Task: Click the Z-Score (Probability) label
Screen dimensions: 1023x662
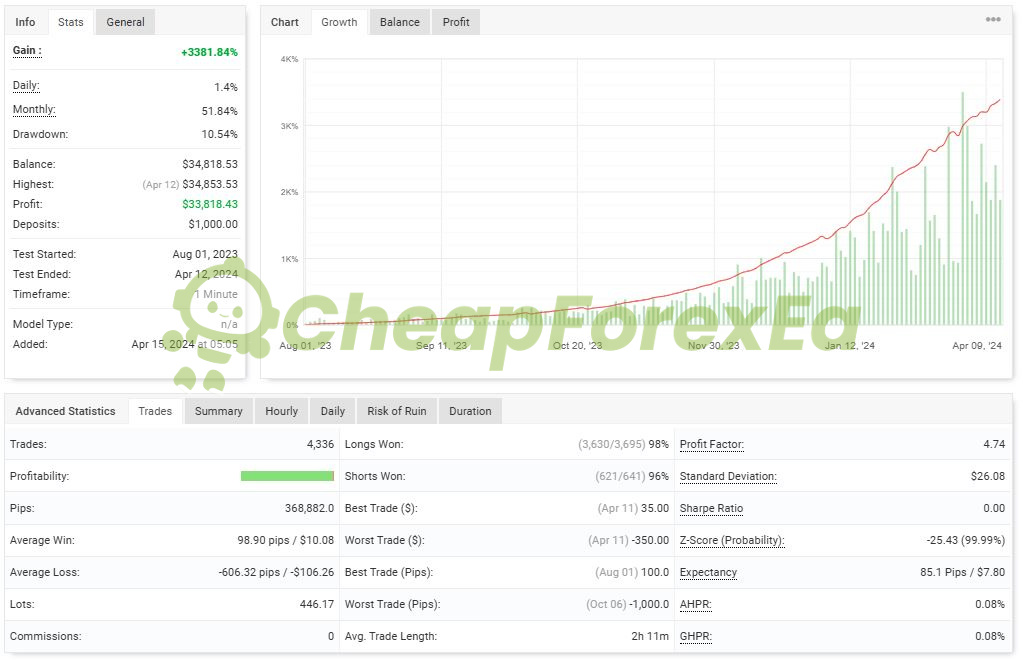Action: [x=732, y=540]
